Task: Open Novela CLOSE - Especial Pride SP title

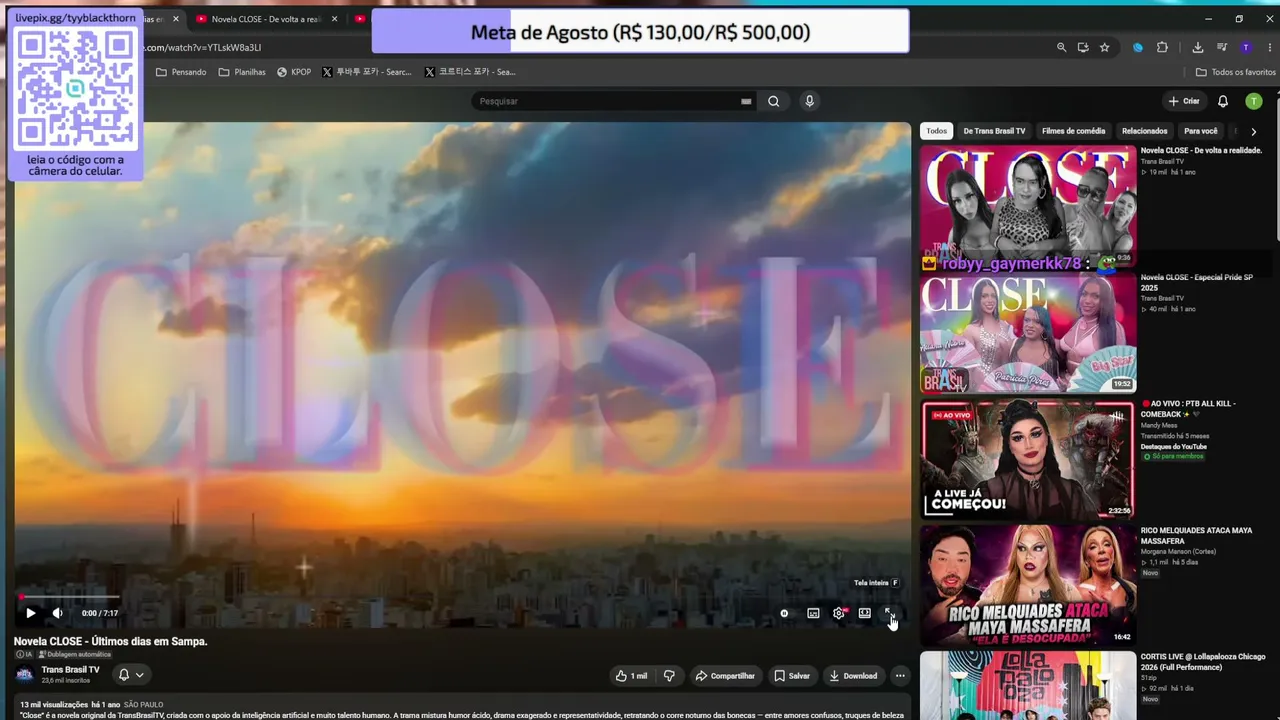Action: 1197,282
